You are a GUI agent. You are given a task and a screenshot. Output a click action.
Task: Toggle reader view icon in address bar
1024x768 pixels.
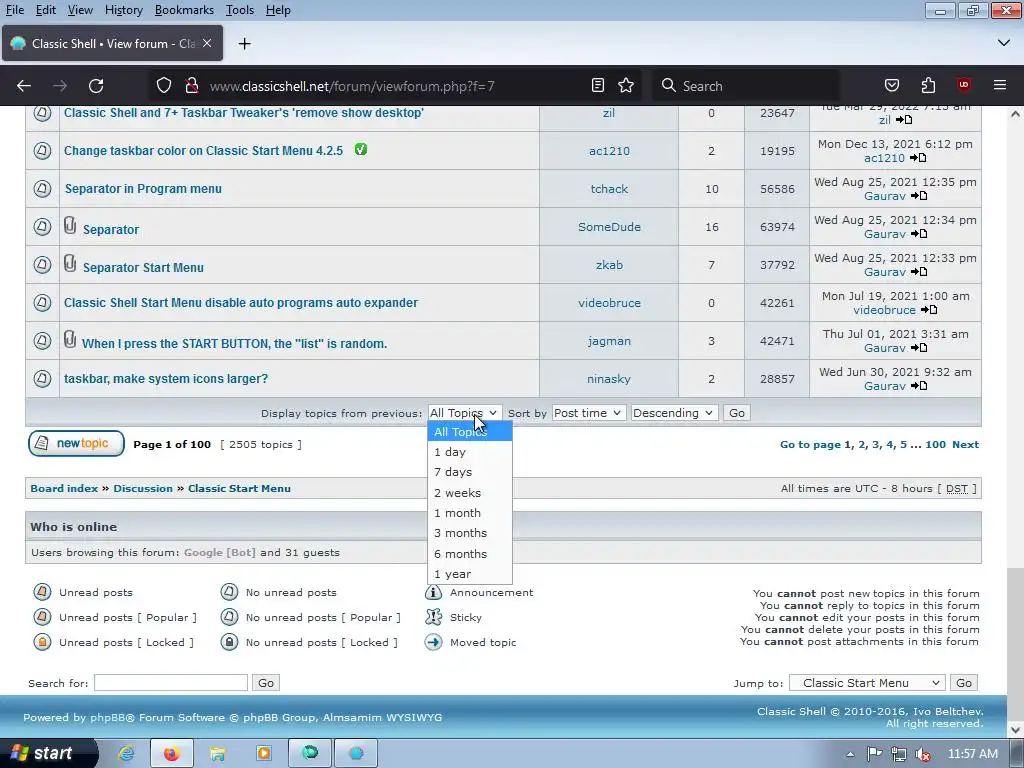(x=598, y=86)
